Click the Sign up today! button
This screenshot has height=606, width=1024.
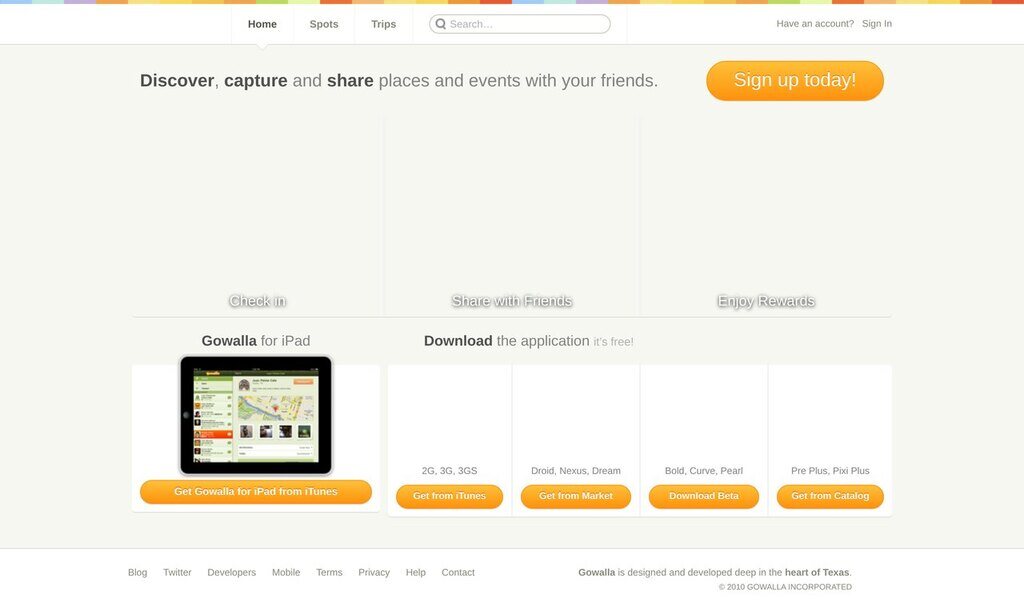[795, 80]
